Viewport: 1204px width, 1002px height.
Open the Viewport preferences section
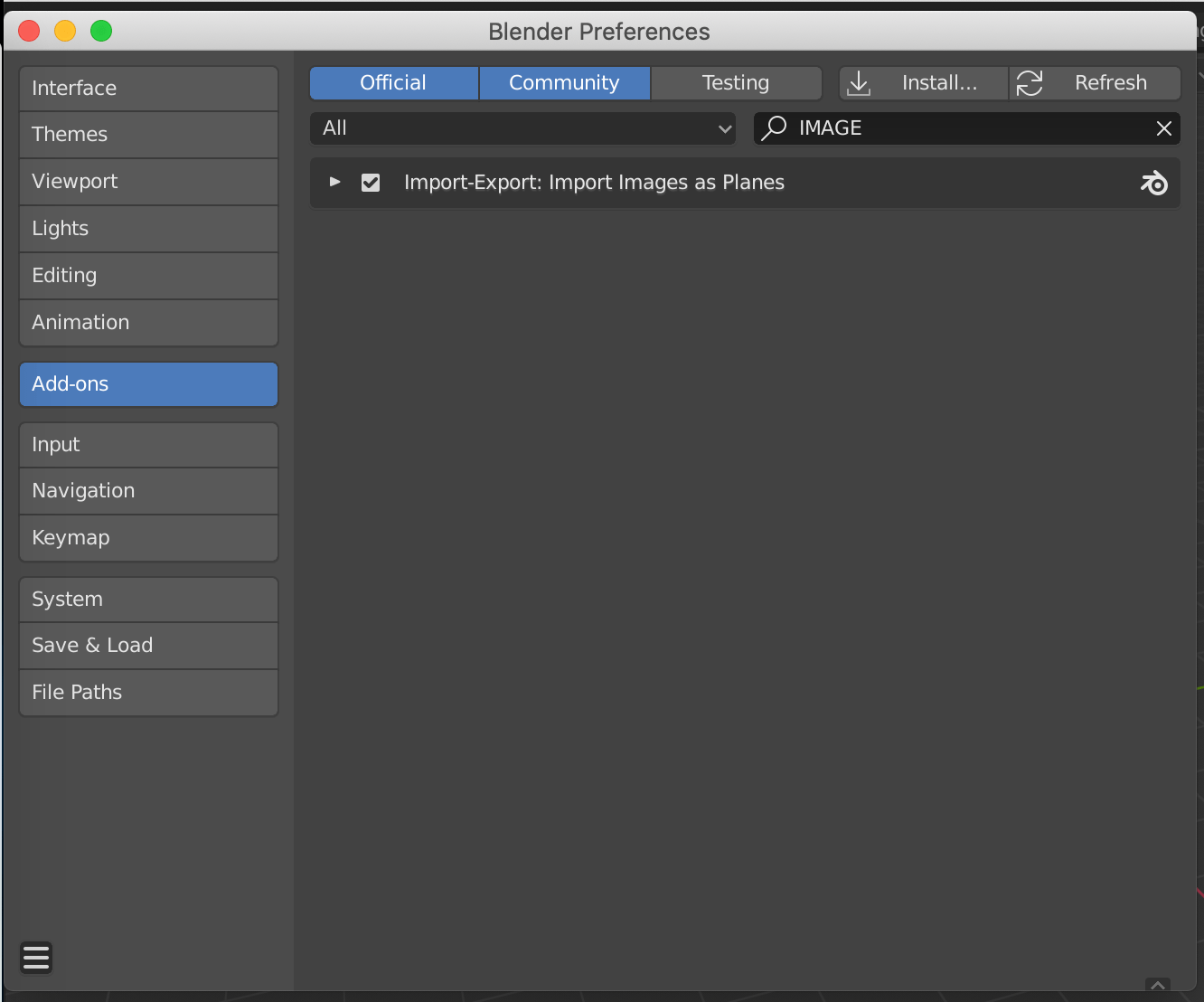[x=148, y=182]
